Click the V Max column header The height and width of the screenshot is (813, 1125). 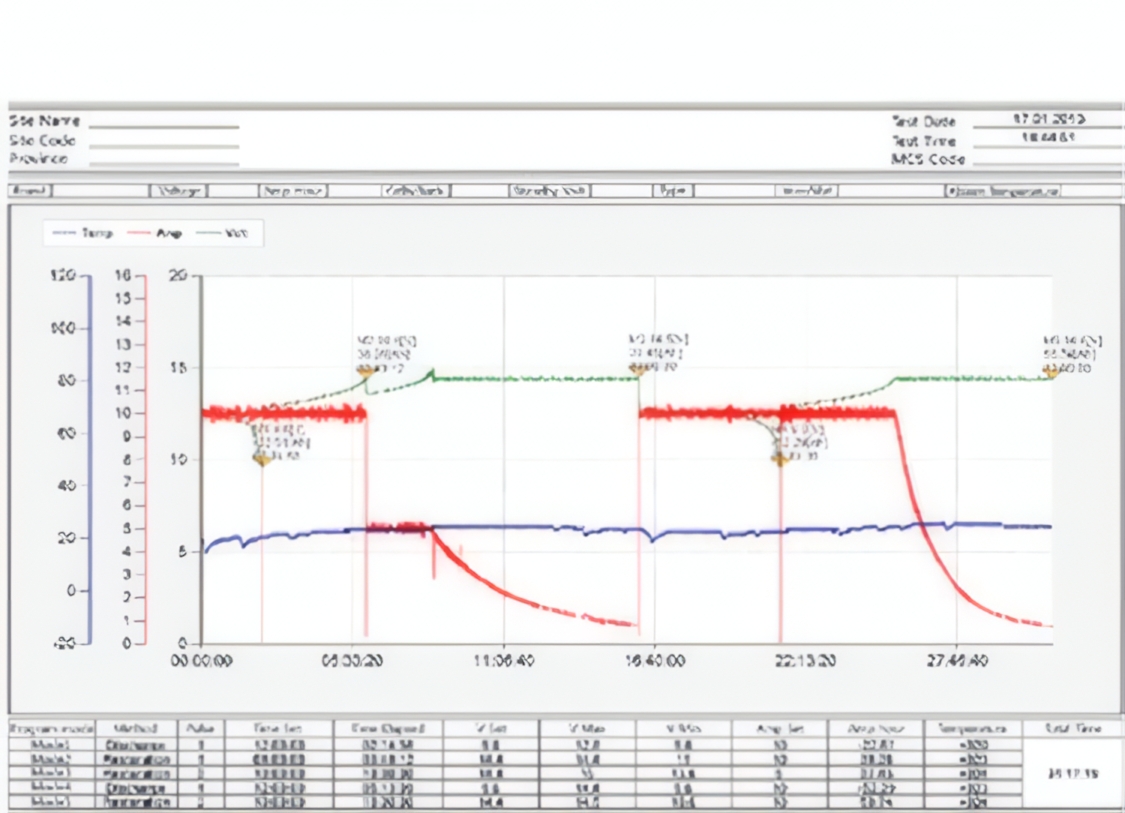coord(586,729)
